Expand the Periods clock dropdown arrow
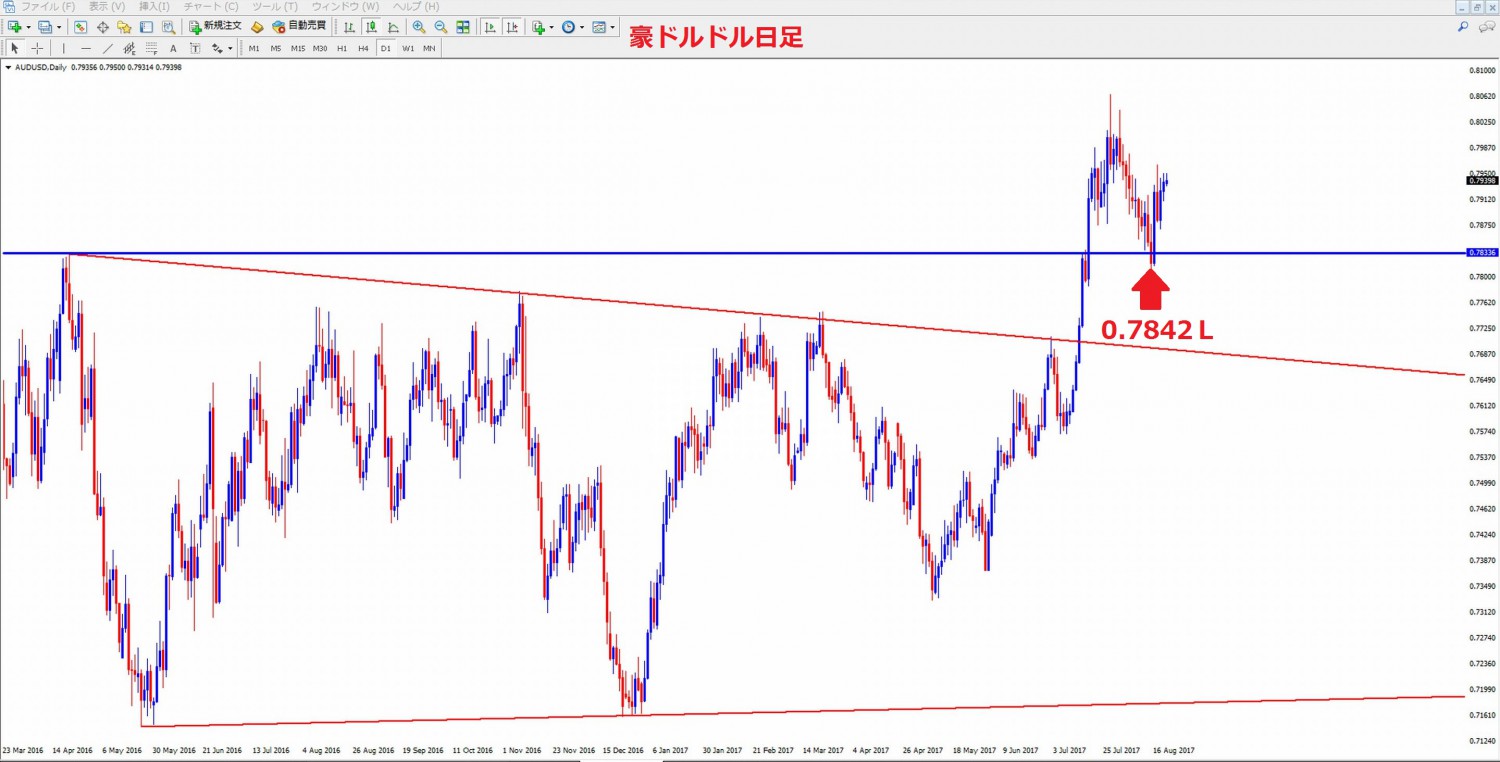This screenshot has width=1500, height=762. tap(582, 27)
